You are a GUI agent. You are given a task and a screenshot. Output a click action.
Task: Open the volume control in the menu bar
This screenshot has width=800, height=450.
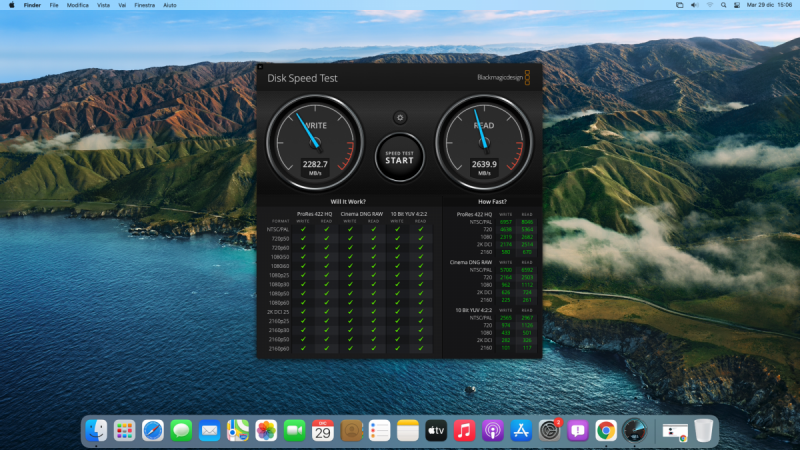[694, 5]
